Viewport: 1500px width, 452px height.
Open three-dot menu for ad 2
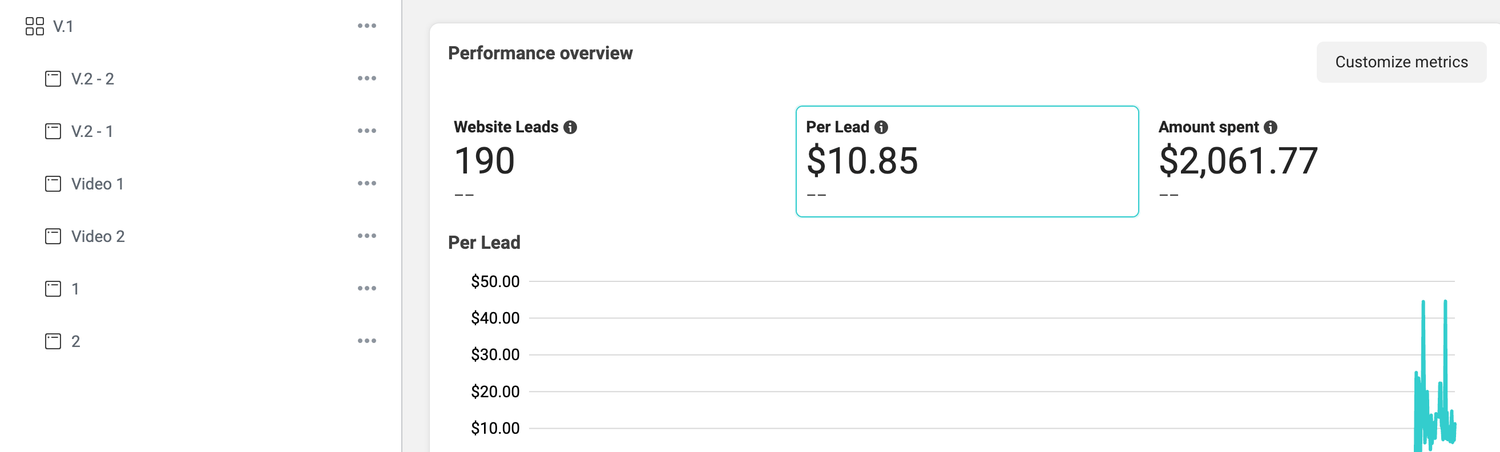tap(367, 341)
